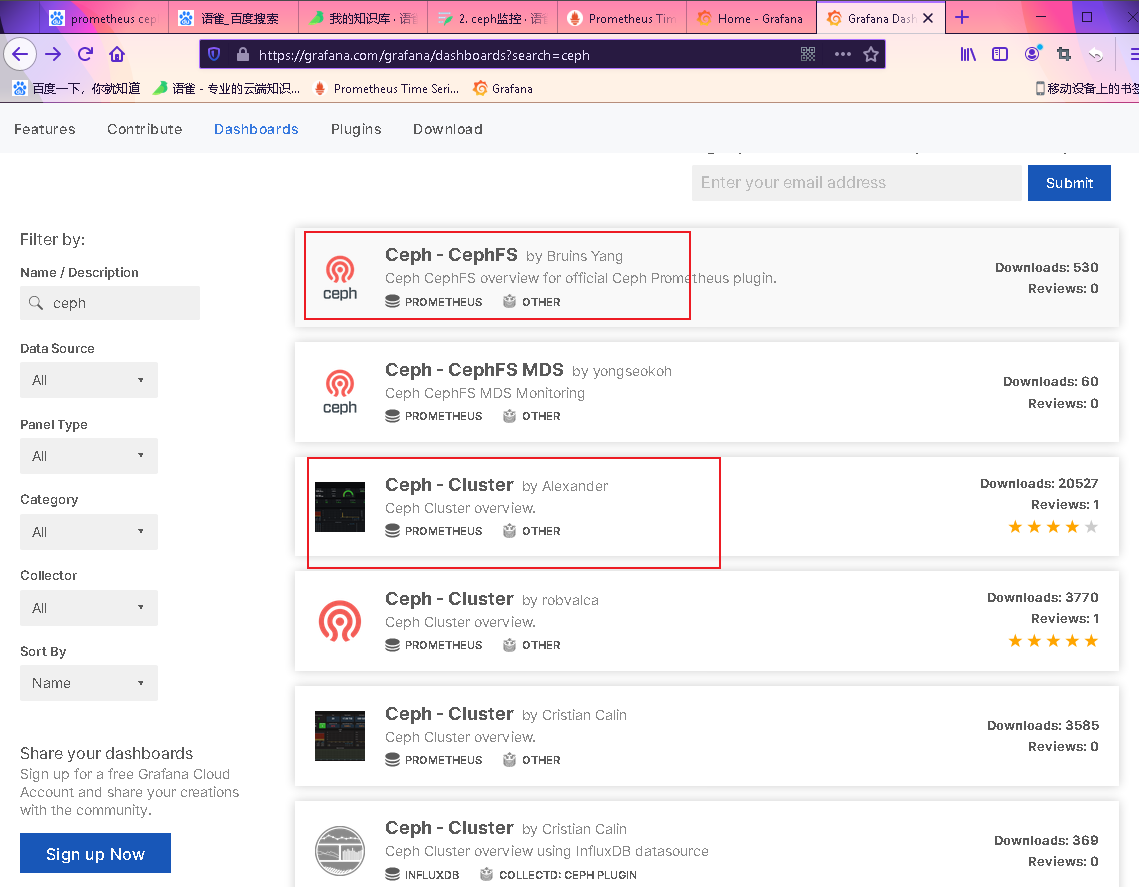
Task: Reload the page with the refresh icon
Action: click(86, 54)
